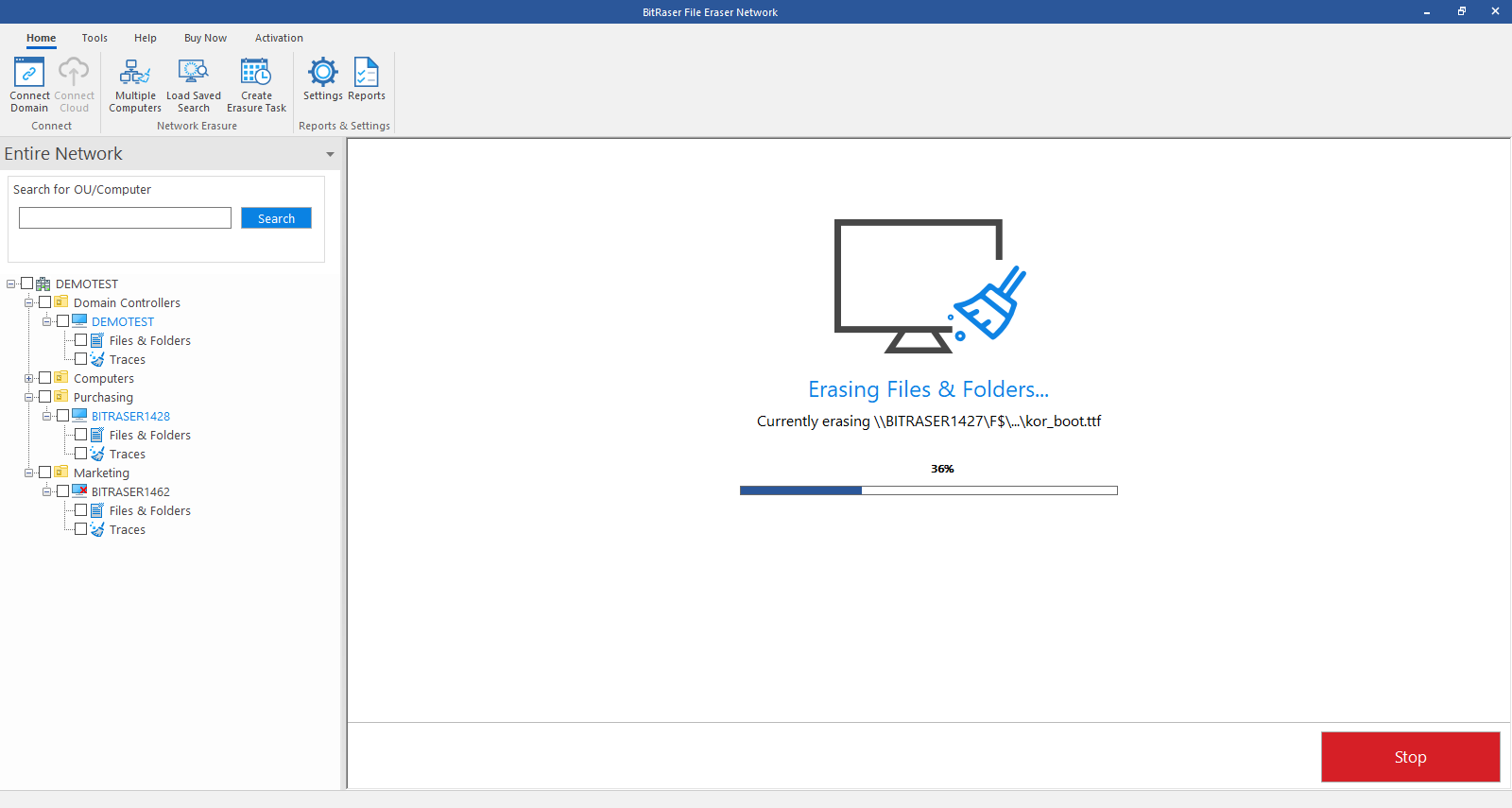Restore down the BitRaser window
Viewport: 1512px width, 808px height.
coord(1461,11)
